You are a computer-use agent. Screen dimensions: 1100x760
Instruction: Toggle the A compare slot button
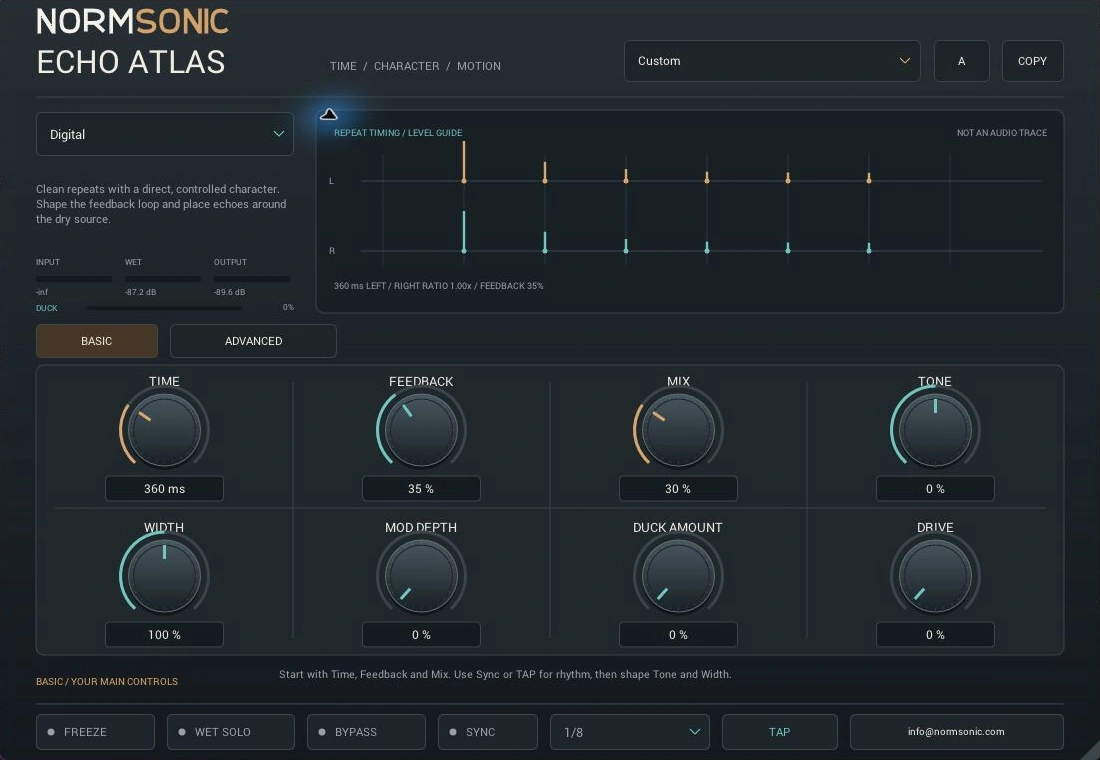(x=962, y=61)
